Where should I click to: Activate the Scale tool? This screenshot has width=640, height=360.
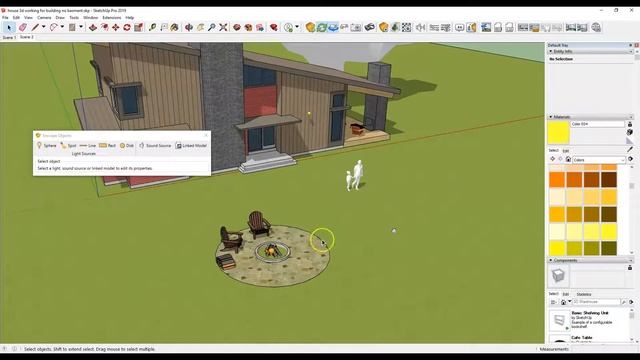coord(138,27)
